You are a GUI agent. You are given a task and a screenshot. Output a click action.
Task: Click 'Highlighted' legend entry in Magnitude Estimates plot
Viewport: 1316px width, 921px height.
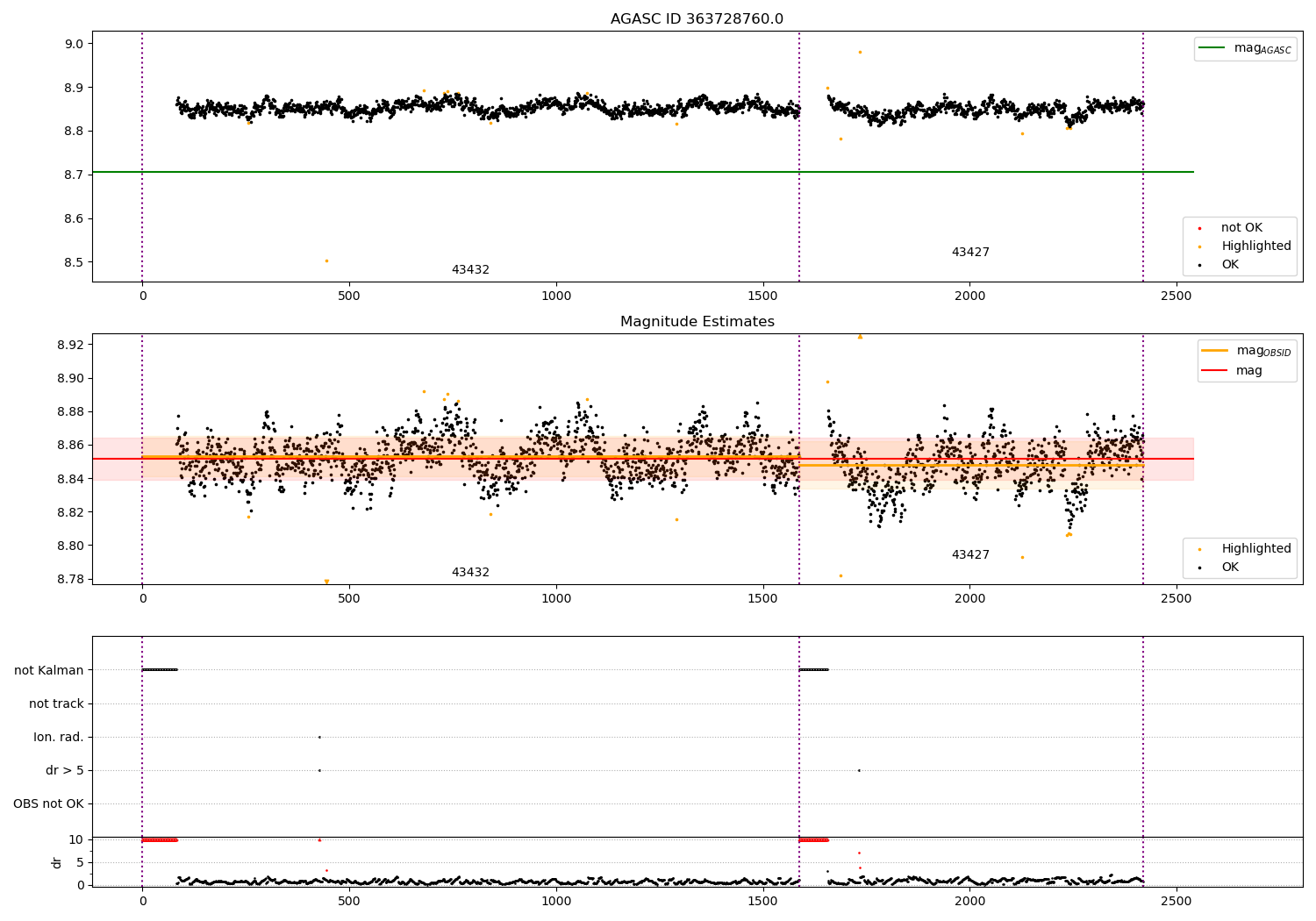point(1256,549)
